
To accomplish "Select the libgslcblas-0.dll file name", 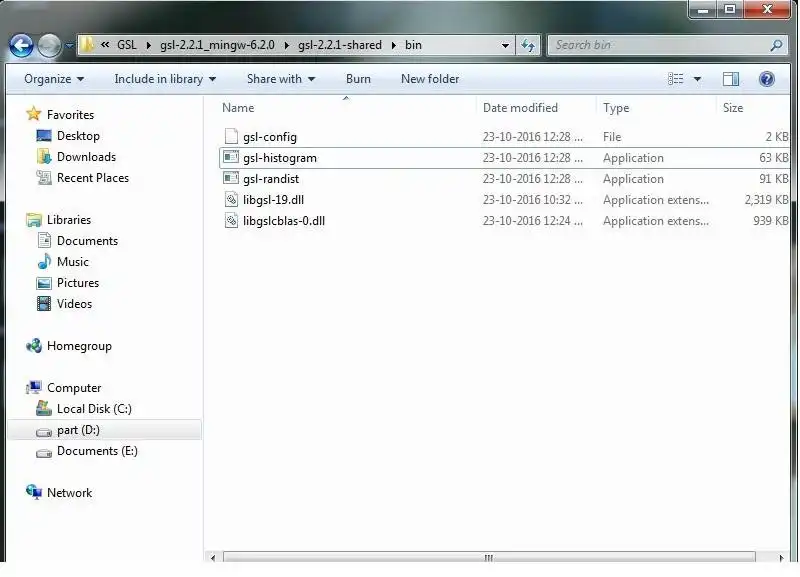I will (x=284, y=221).
